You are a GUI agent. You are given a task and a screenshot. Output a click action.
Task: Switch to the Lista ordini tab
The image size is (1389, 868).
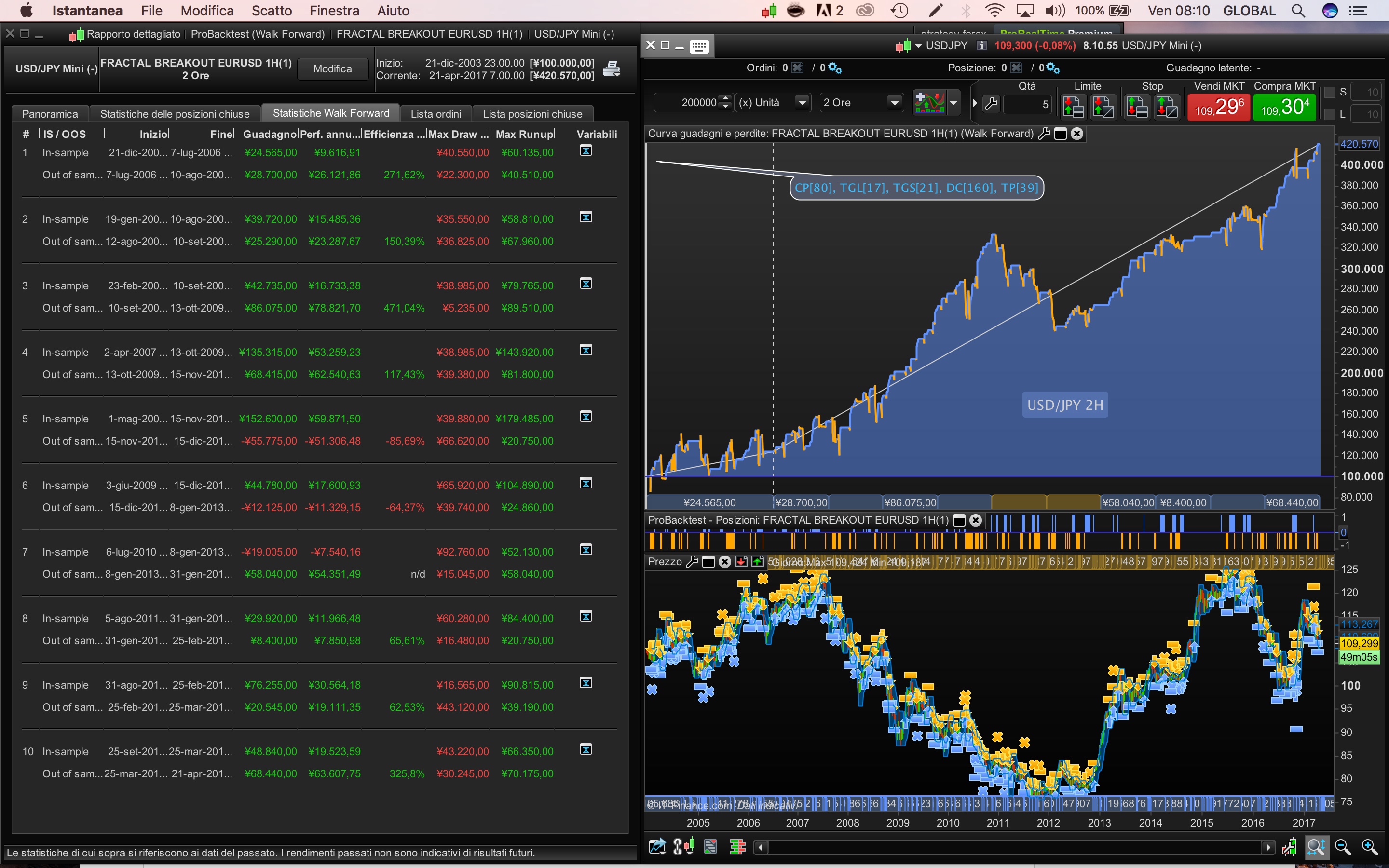point(436,114)
